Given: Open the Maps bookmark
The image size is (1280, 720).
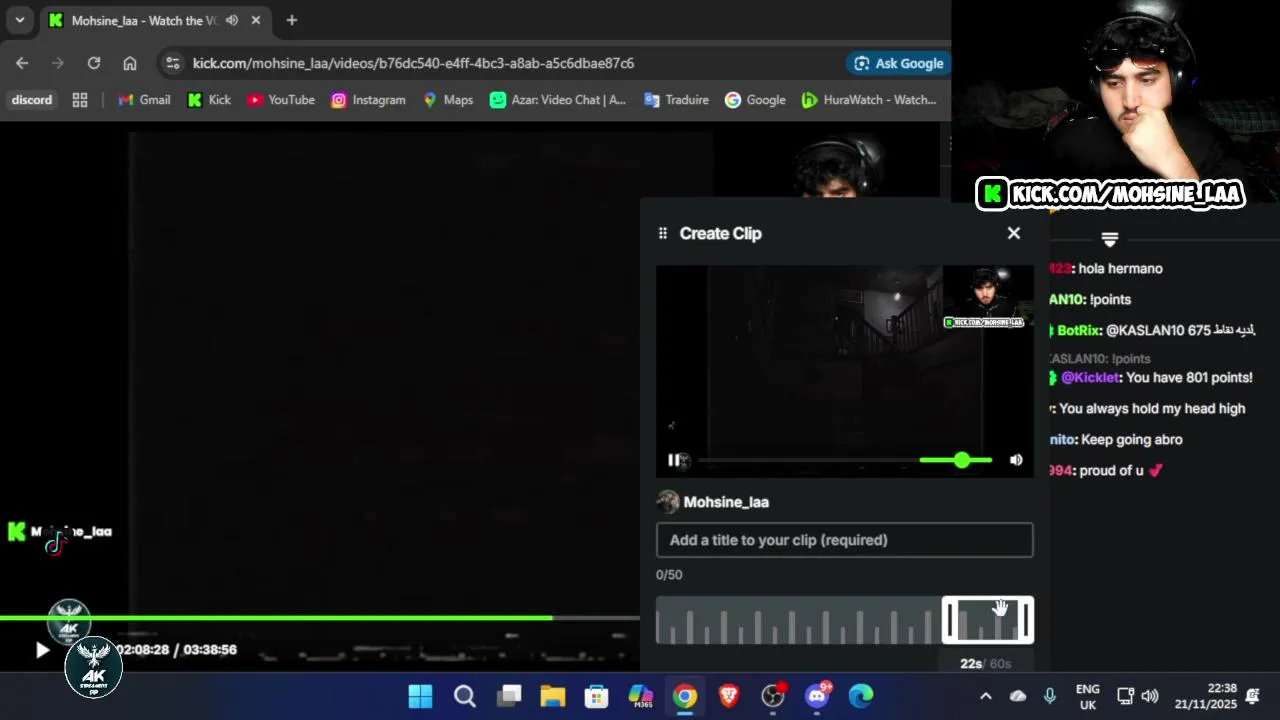Looking at the screenshot, I should (x=448, y=100).
